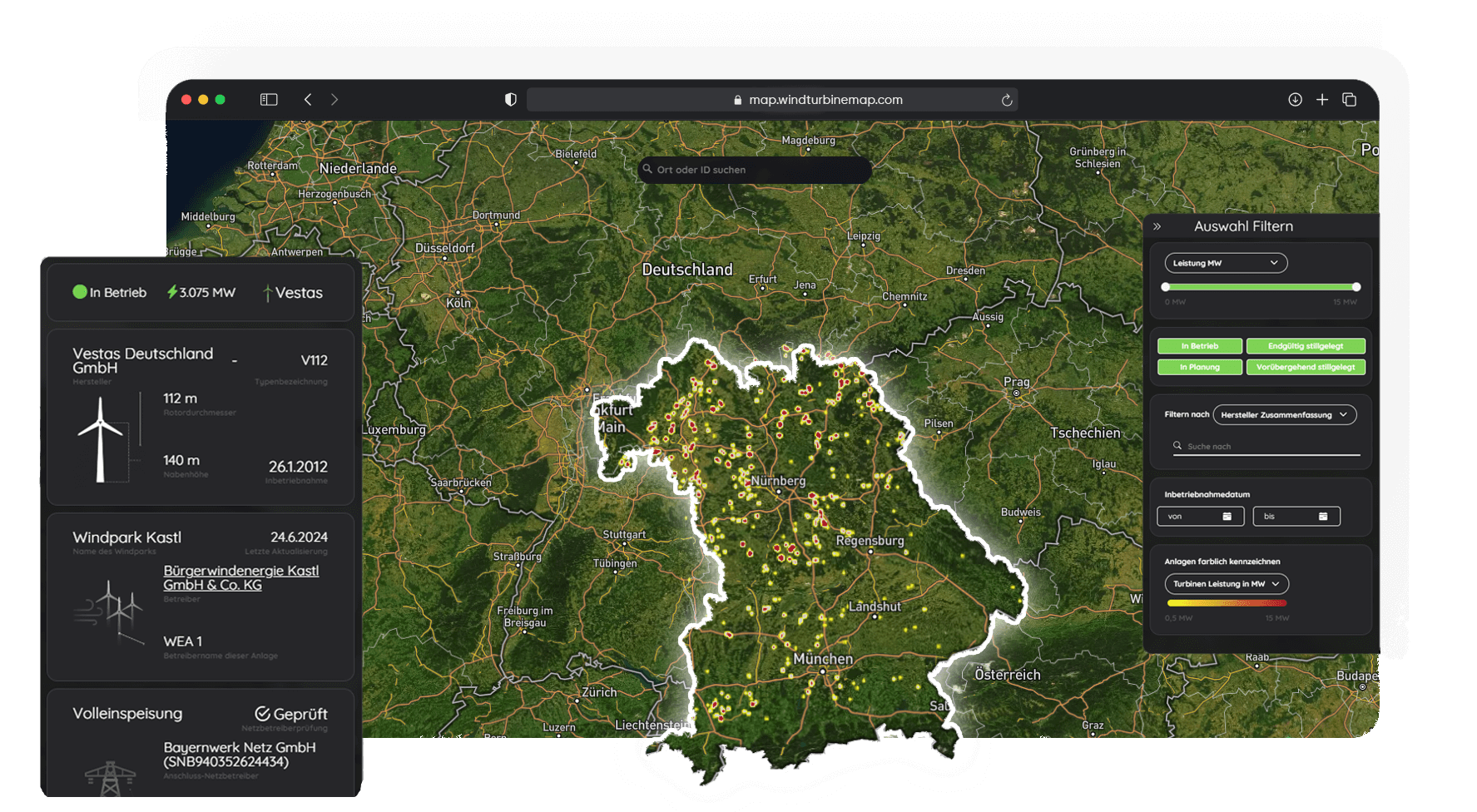The image size is (1477, 812).
Task: Click the bis date field
Action: pos(1296,517)
